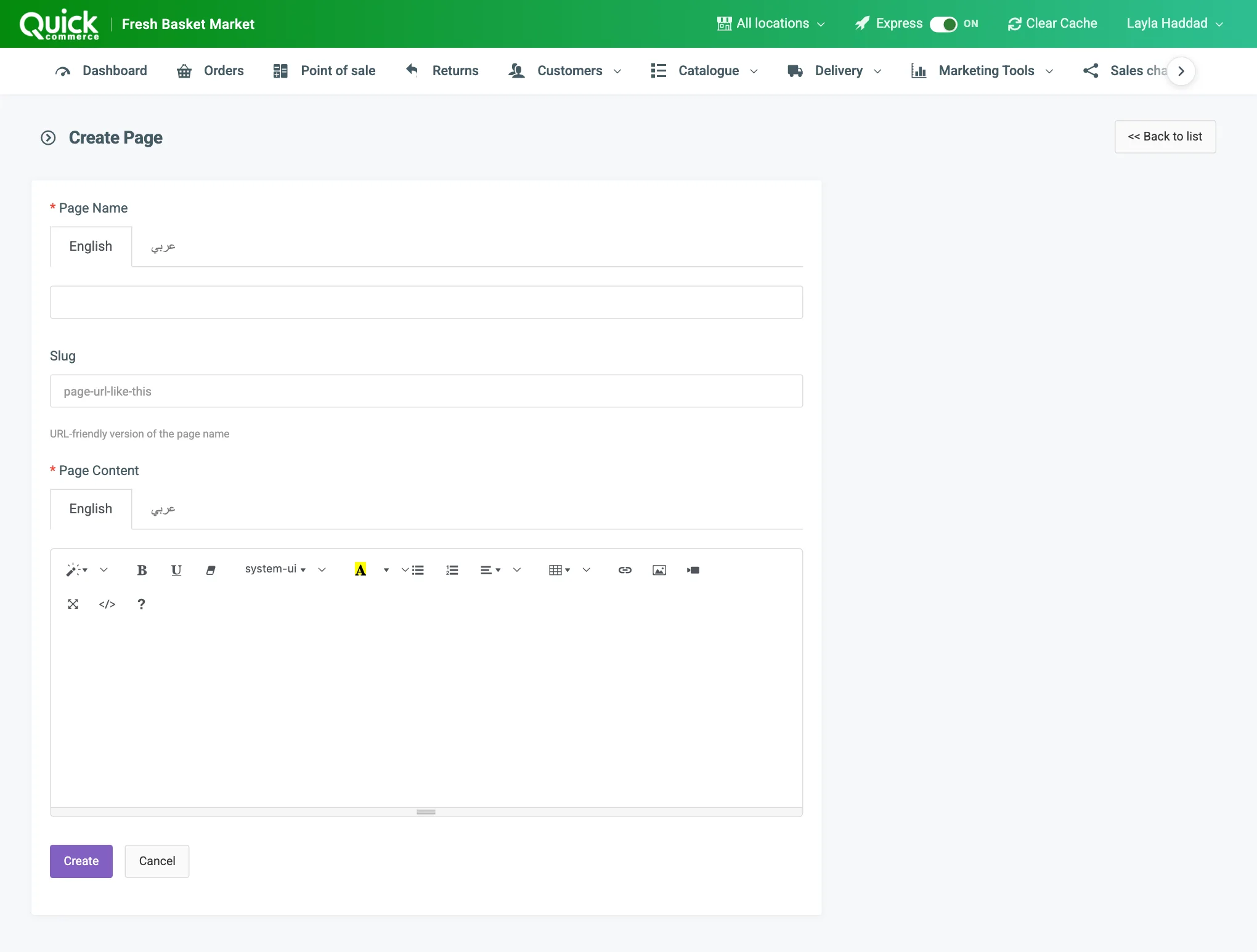Expand the system-ui font family dropdown
Image resolution: width=1257 pixels, height=952 pixels.
(x=275, y=569)
